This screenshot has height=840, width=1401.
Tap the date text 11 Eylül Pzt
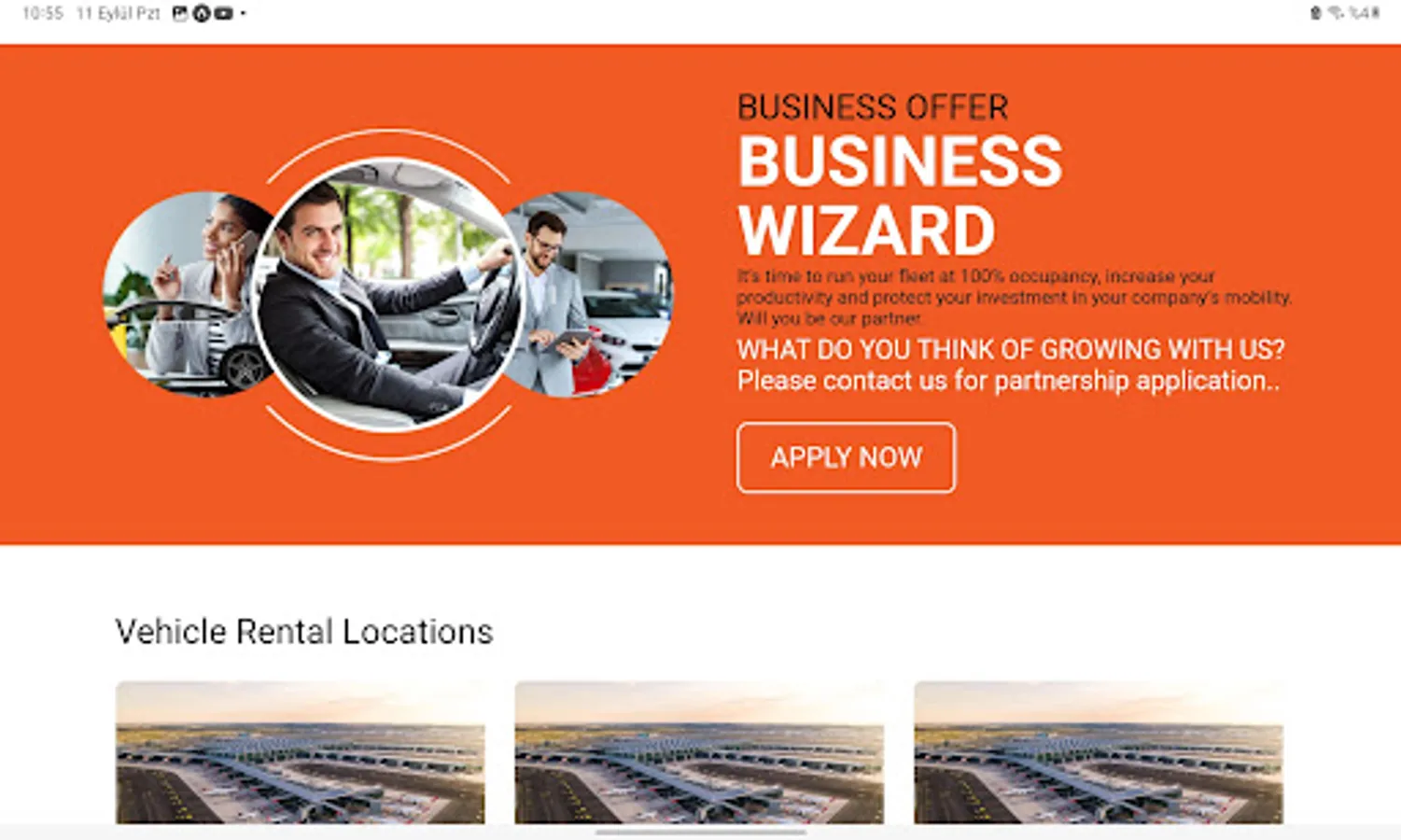pyautogui.click(x=119, y=13)
